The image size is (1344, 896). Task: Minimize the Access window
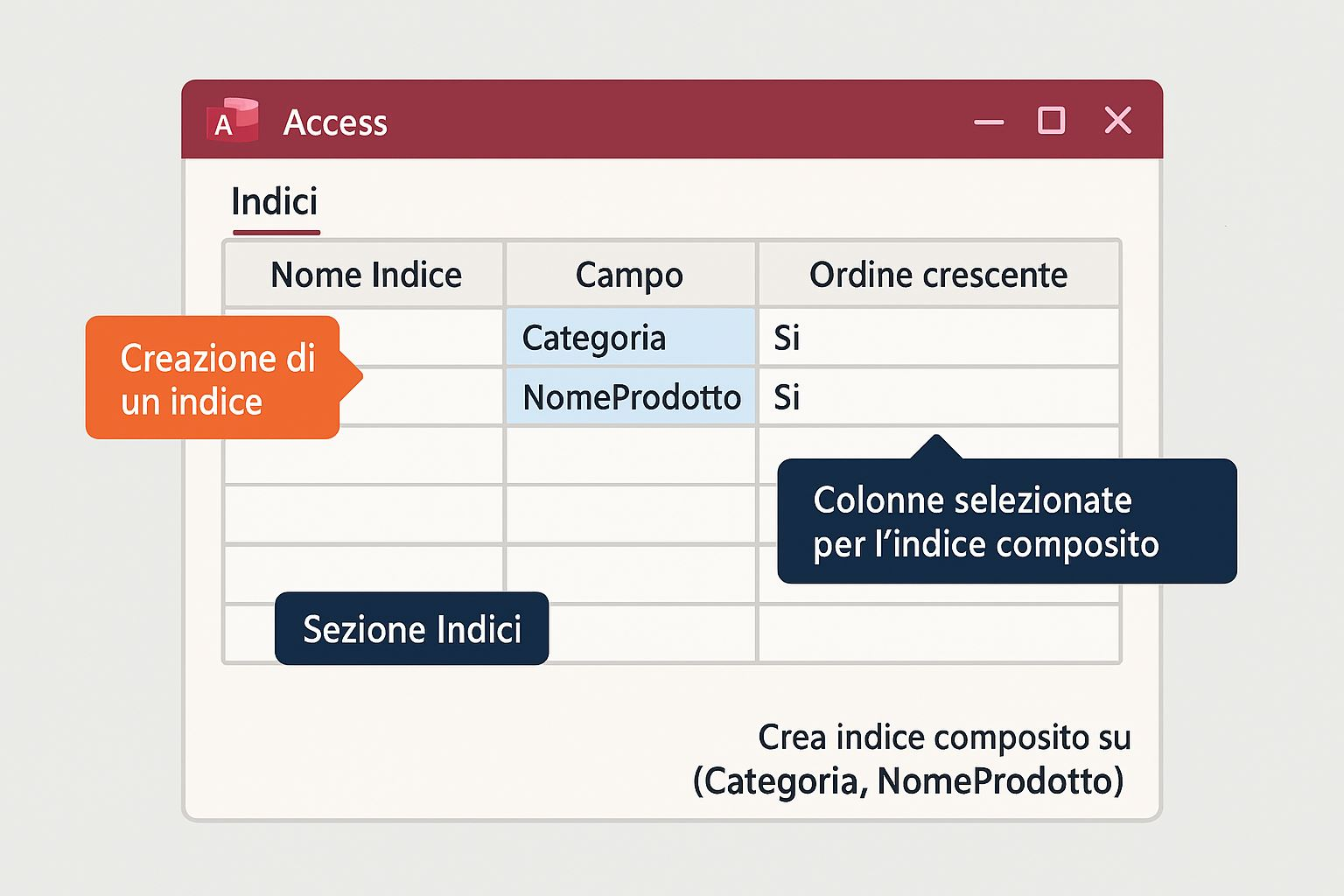(x=989, y=122)
